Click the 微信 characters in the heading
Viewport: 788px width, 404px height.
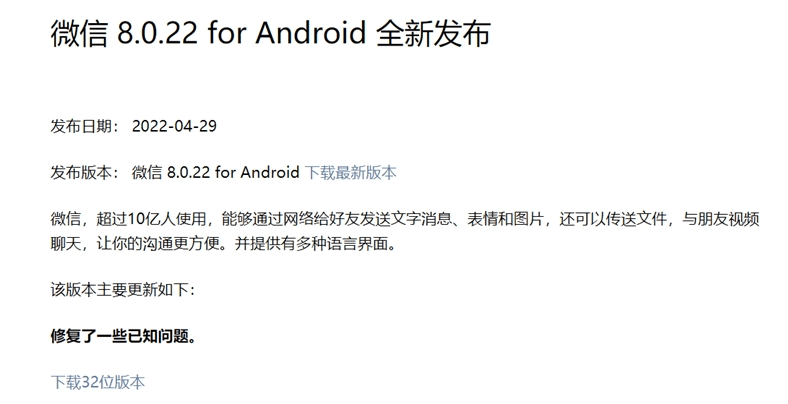pos(79,34)
